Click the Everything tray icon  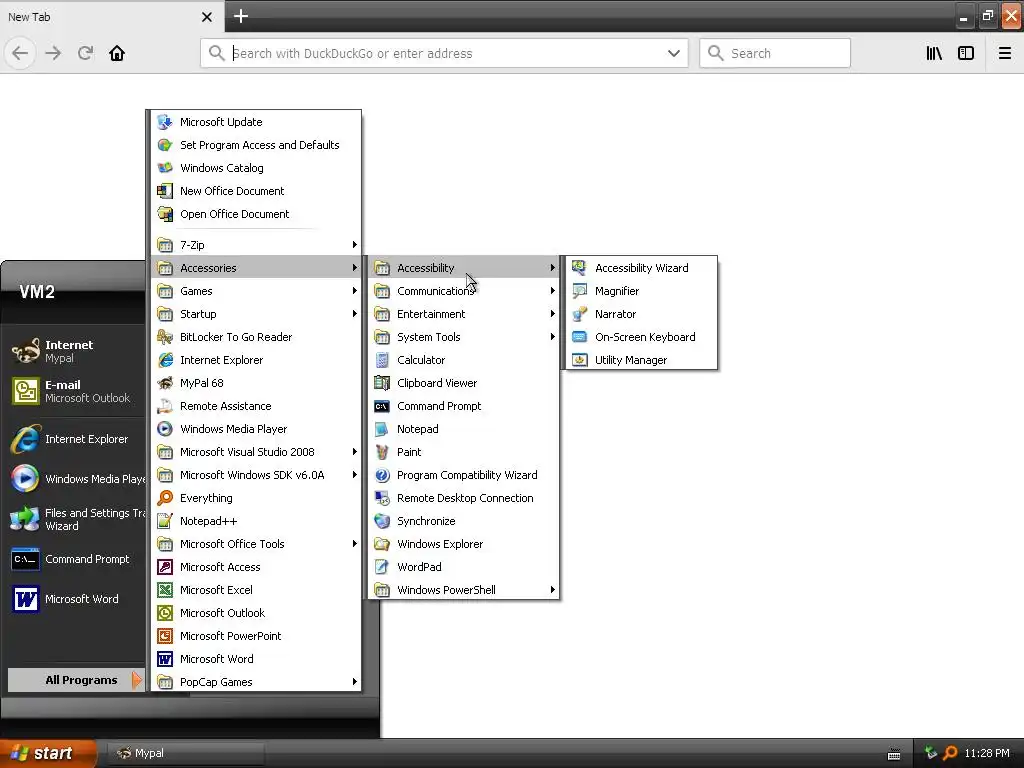coord(950,753)
